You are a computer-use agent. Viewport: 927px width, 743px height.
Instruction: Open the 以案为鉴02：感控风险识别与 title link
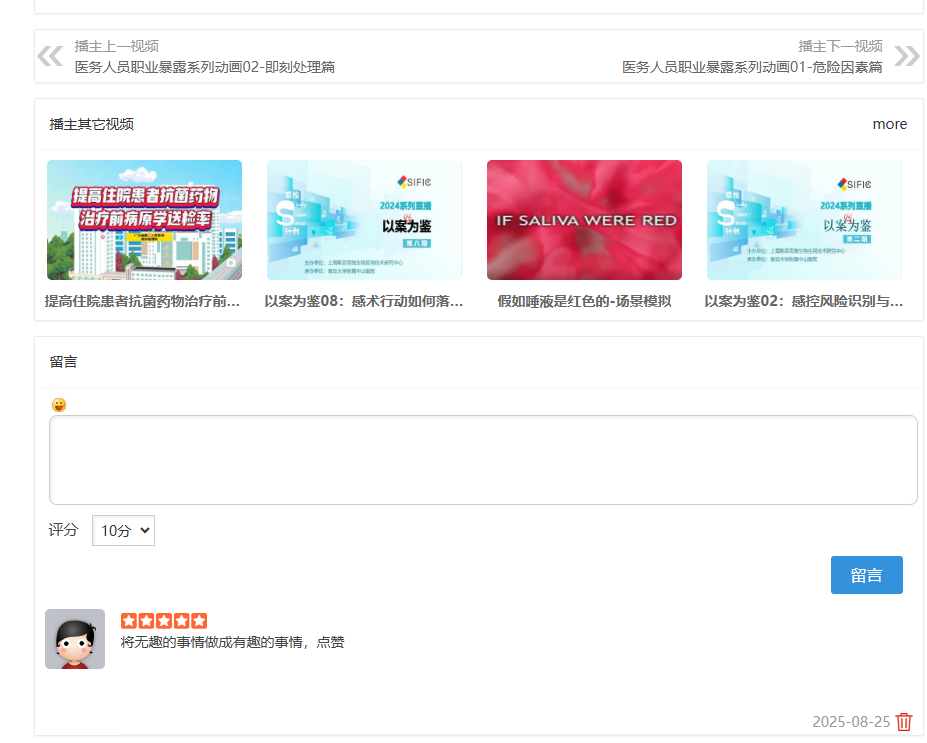[x=803, y=300]
